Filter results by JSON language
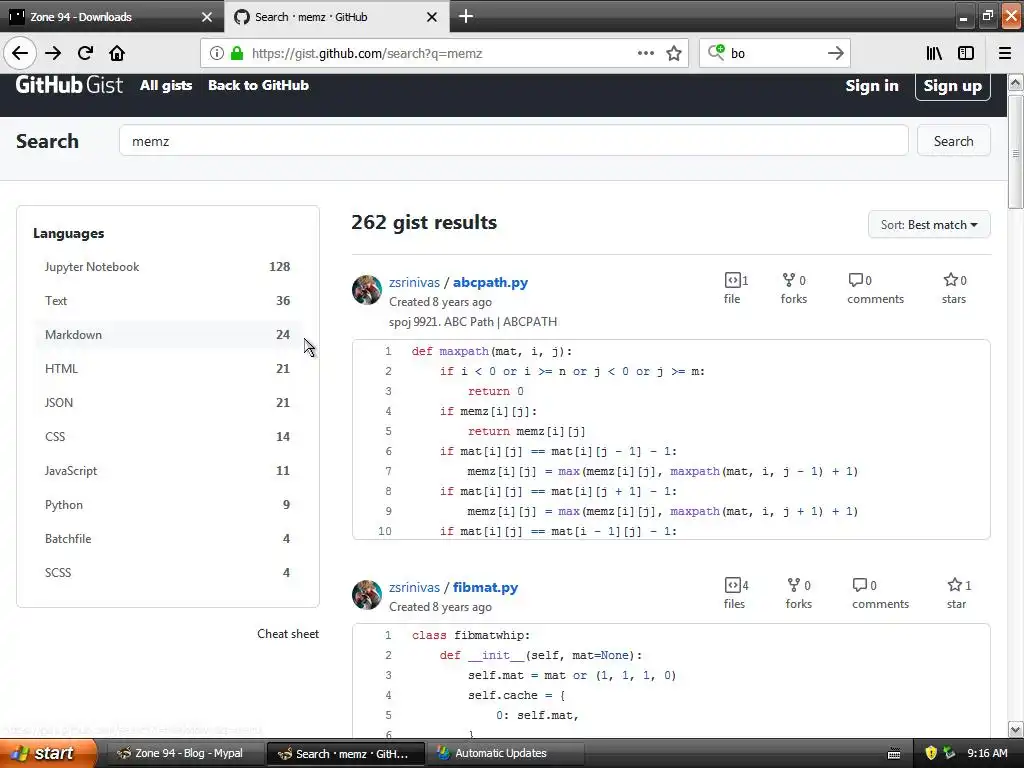Viewport: 1024px width, 768px height. 167,402
